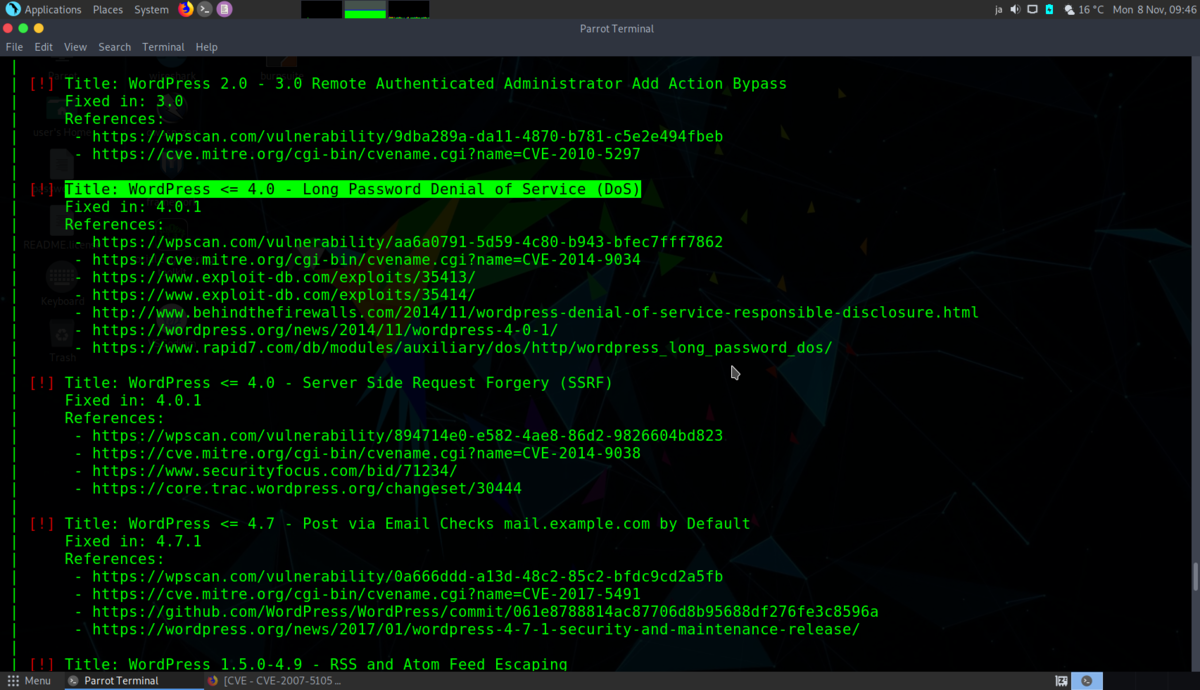Open the Menu button in the bottom panel
1200x690 pixels.
[29, 681]
